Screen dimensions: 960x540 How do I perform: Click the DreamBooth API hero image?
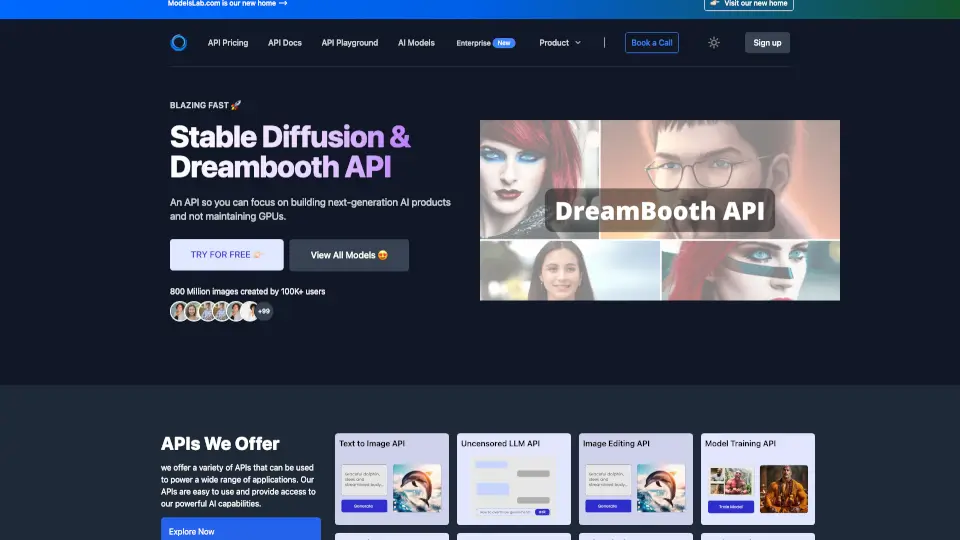659,210
